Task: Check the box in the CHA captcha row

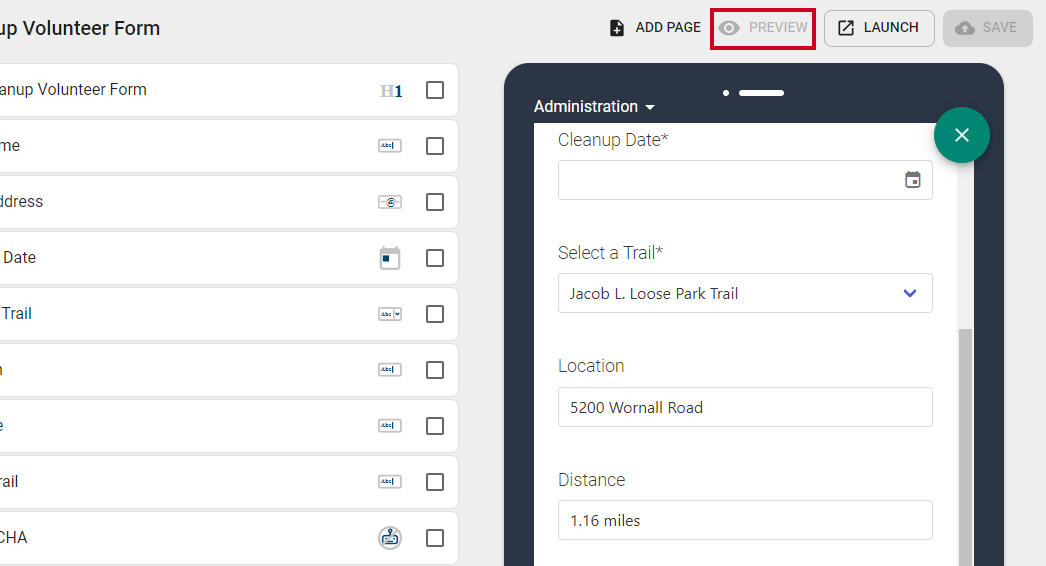Action: click(435, 538)
